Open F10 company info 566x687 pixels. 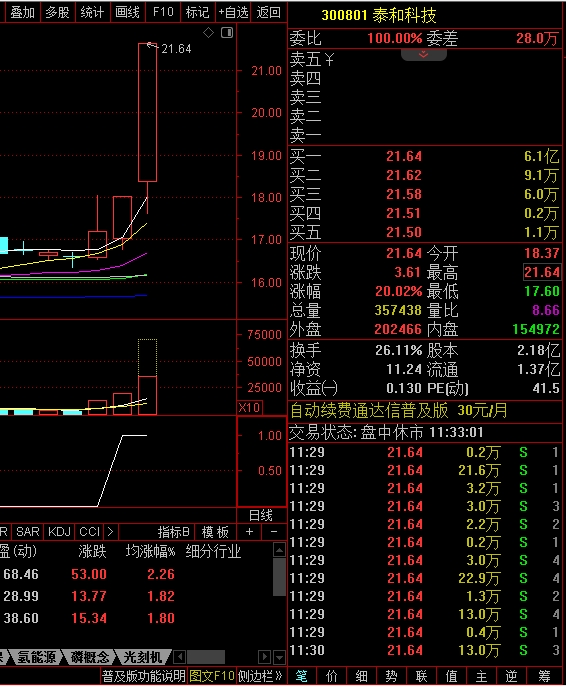(163, 12)
